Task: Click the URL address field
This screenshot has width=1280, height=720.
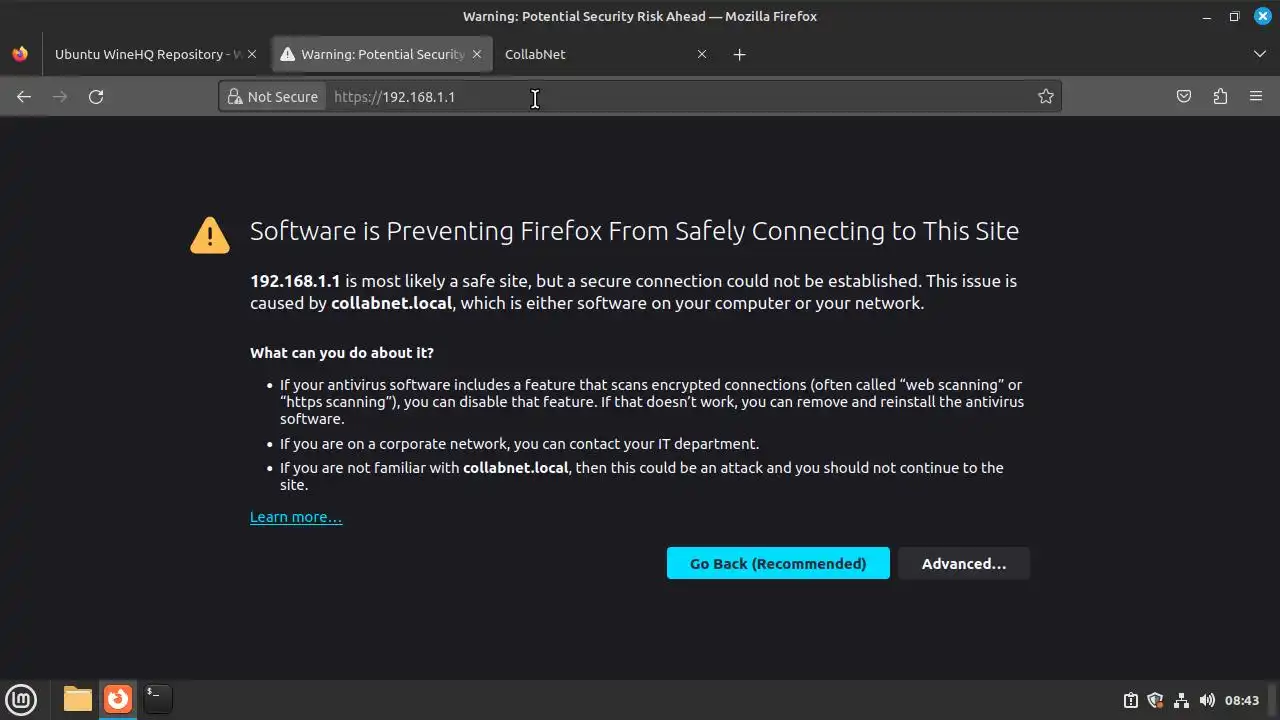Action: pyautogui.click(x=680, y=97)
